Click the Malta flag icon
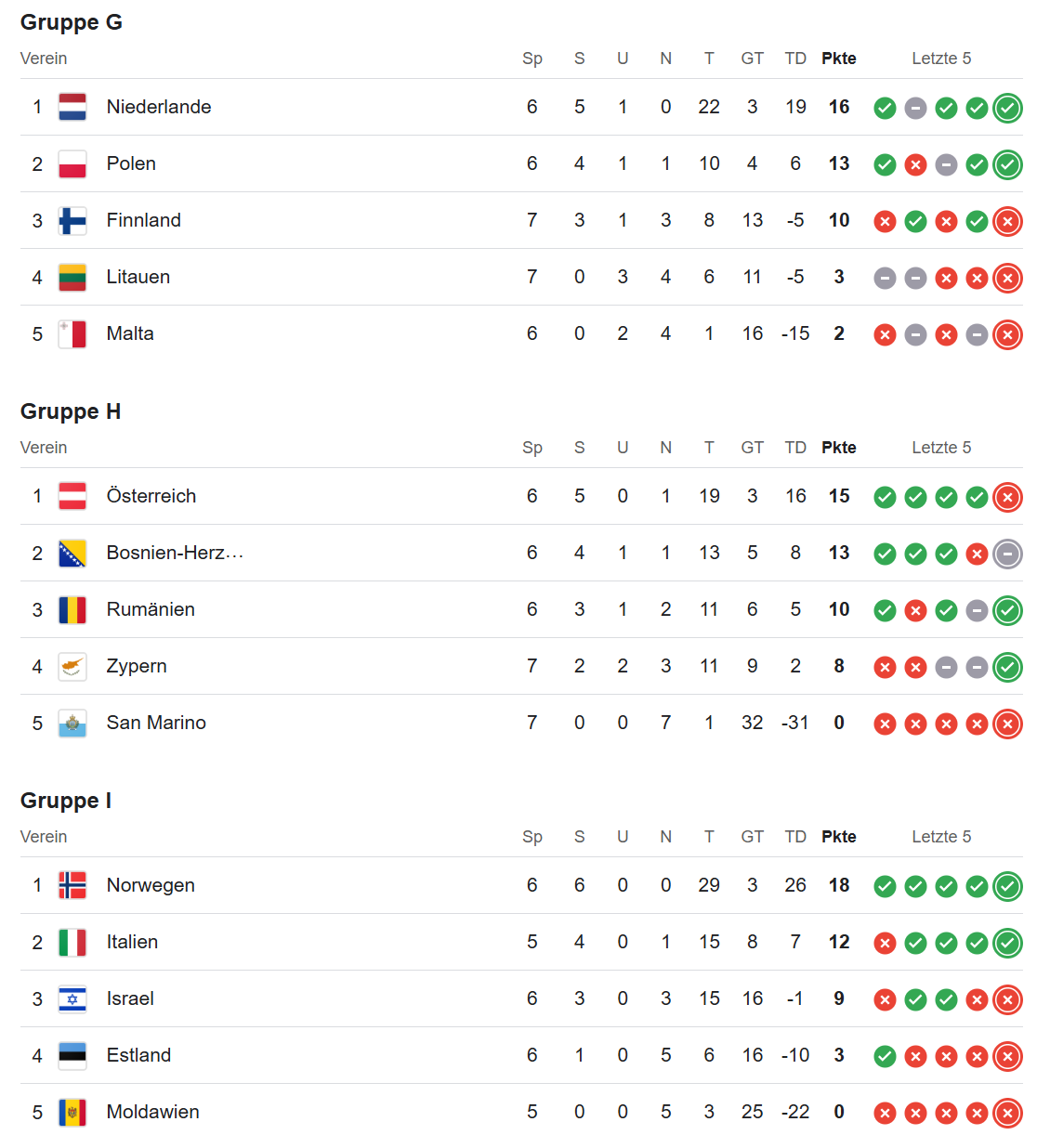1037x1148 pixels. click(x=72, y=334)
